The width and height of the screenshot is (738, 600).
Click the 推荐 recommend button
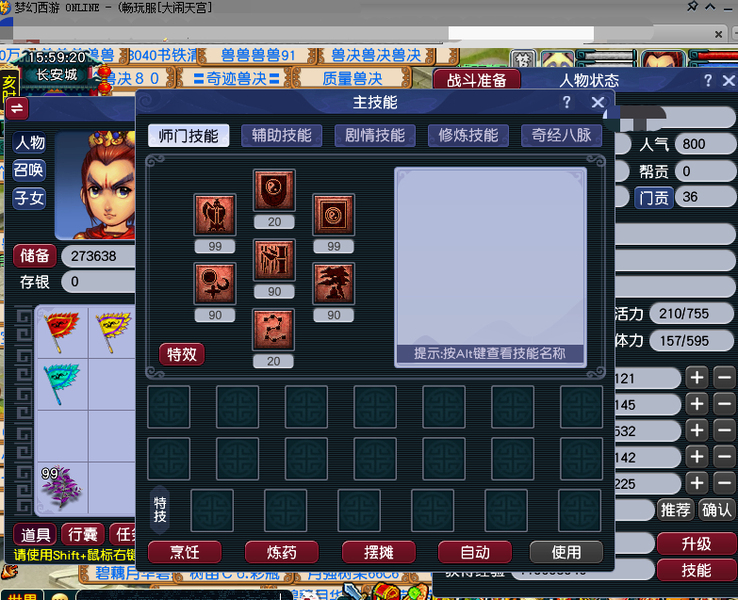point(675,510)
